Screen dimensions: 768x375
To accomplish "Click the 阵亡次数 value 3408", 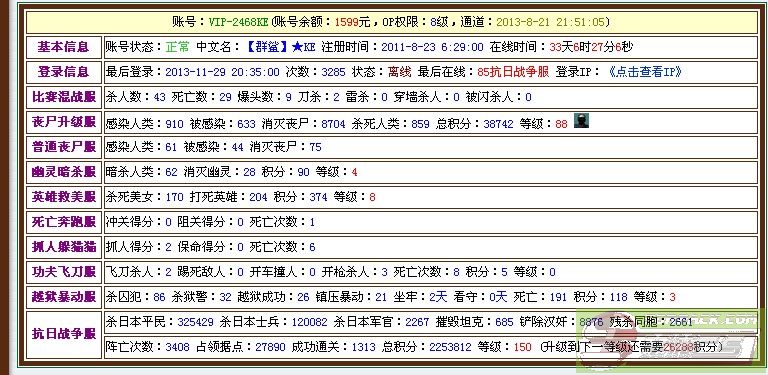I will coord(177,347).
